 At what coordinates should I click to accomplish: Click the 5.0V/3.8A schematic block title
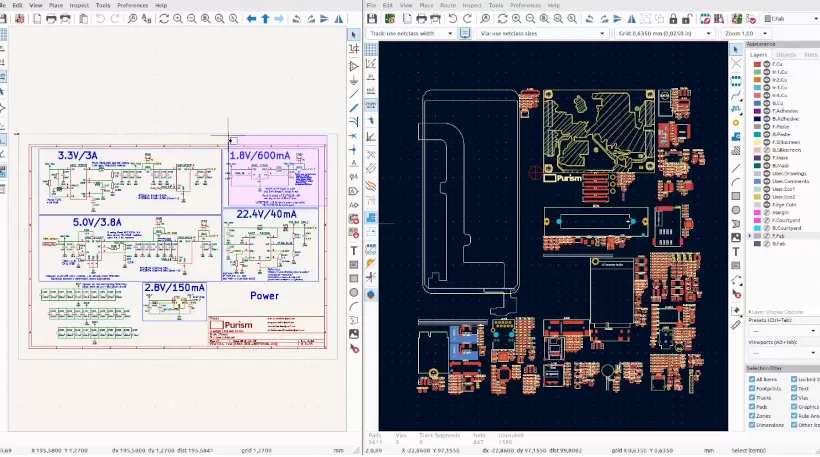coord(97,222)
